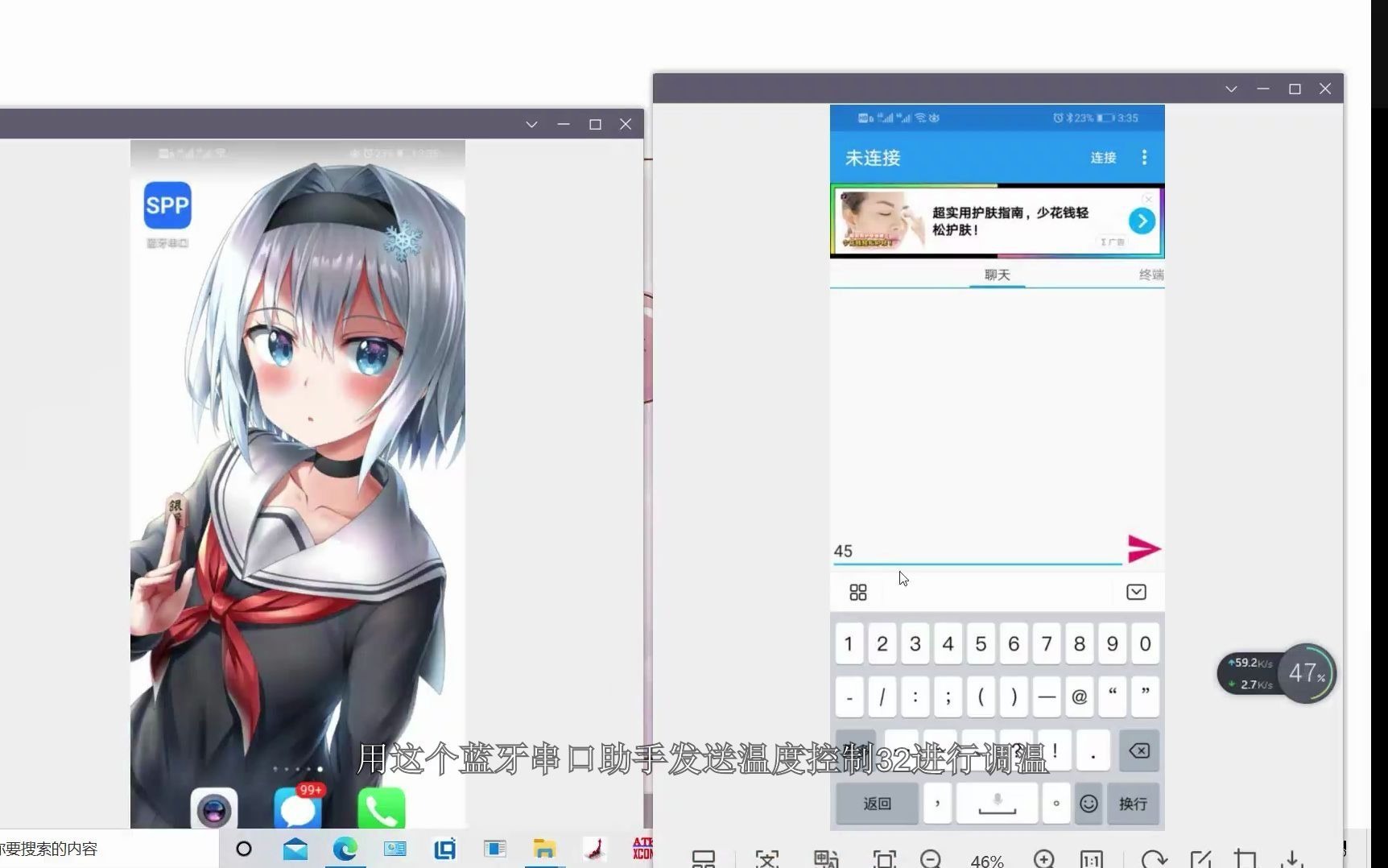The height and width of the screenshot is (868, 1388).
Task: Hide the keyboard with collapse icon
Action: pos(1136,592)
